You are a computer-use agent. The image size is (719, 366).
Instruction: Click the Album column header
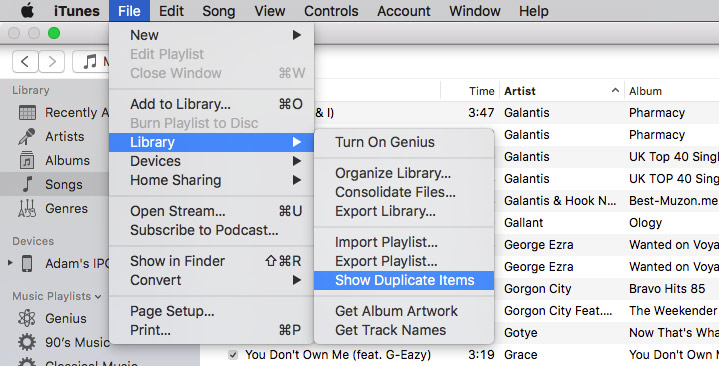[645, 91]
